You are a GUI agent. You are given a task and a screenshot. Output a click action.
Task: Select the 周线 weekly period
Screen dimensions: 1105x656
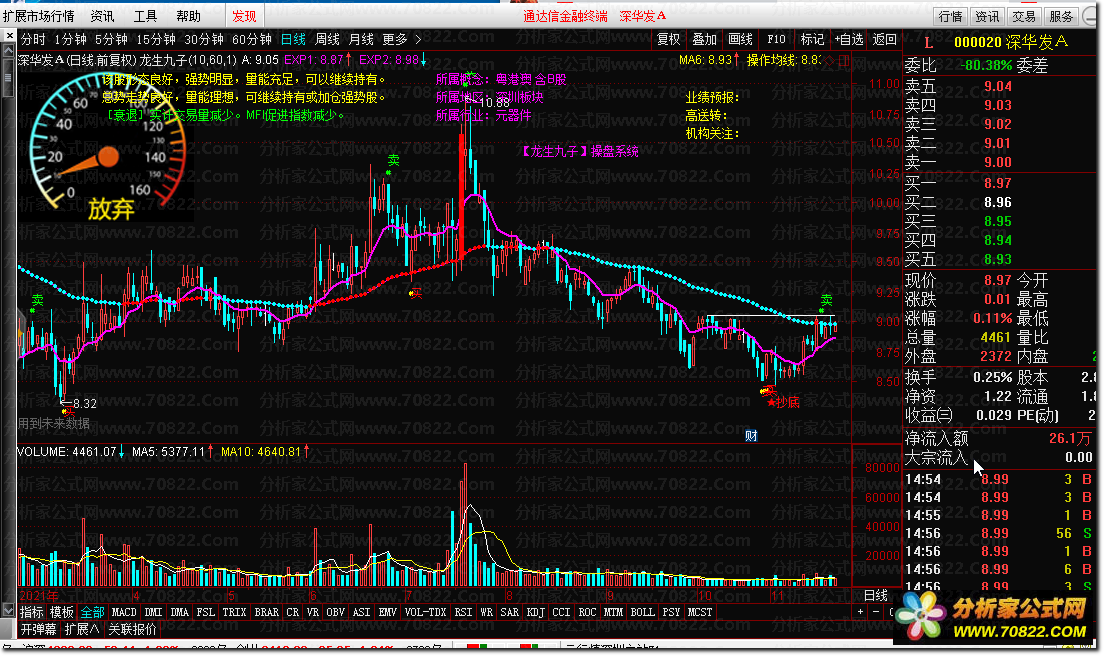(x=327, y=39)
